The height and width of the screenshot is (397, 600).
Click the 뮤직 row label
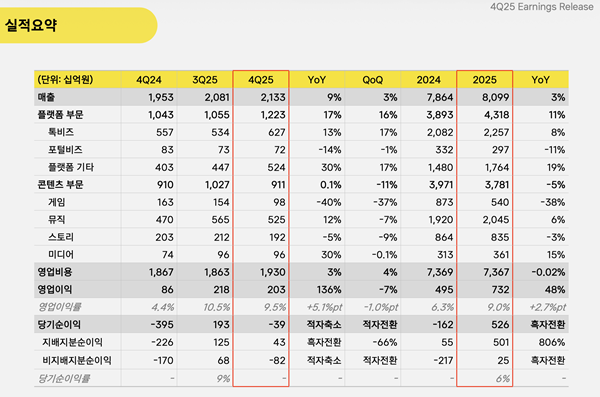[57, 220]
